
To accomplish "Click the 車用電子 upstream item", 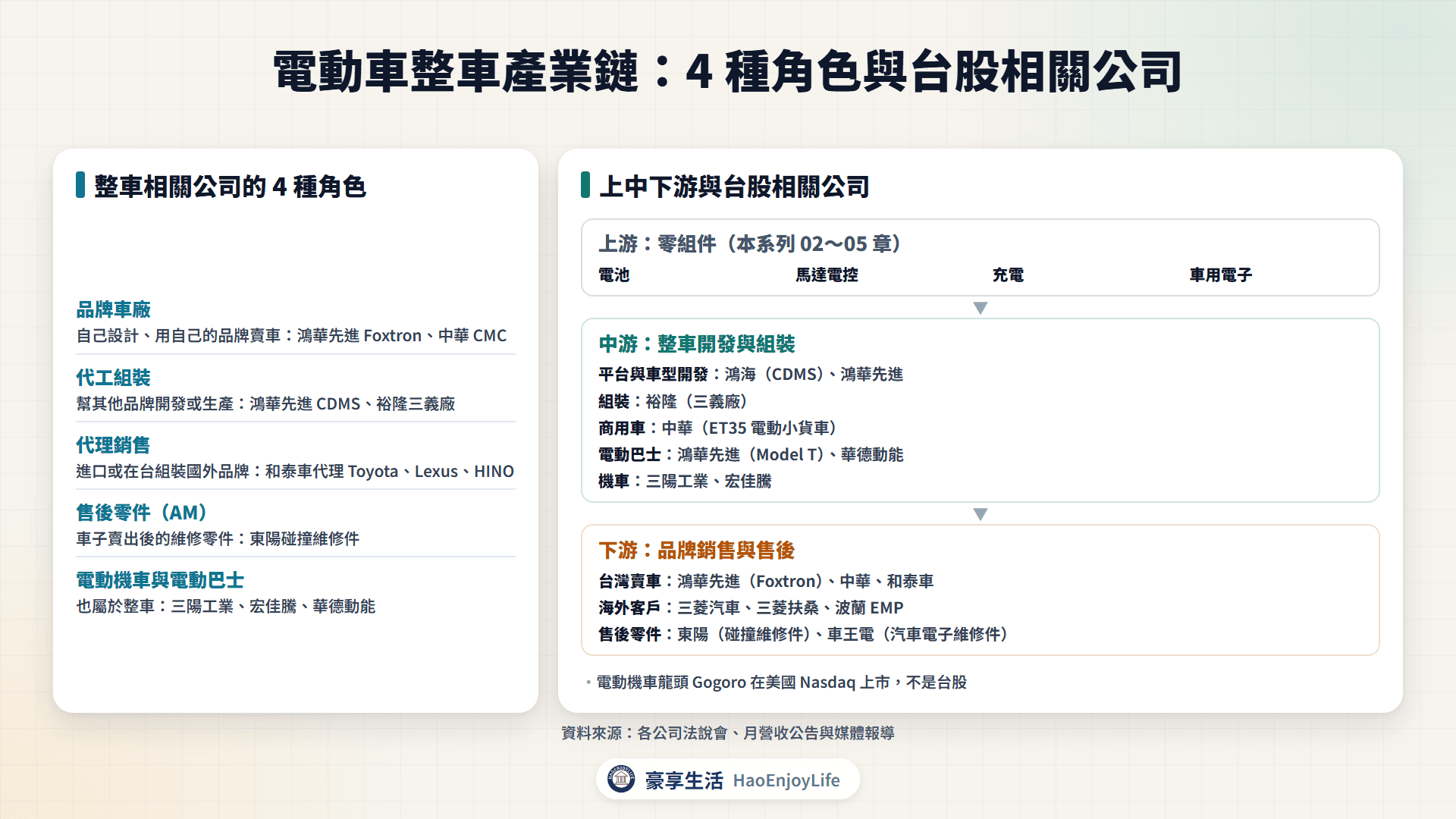I will point(1221,275).
